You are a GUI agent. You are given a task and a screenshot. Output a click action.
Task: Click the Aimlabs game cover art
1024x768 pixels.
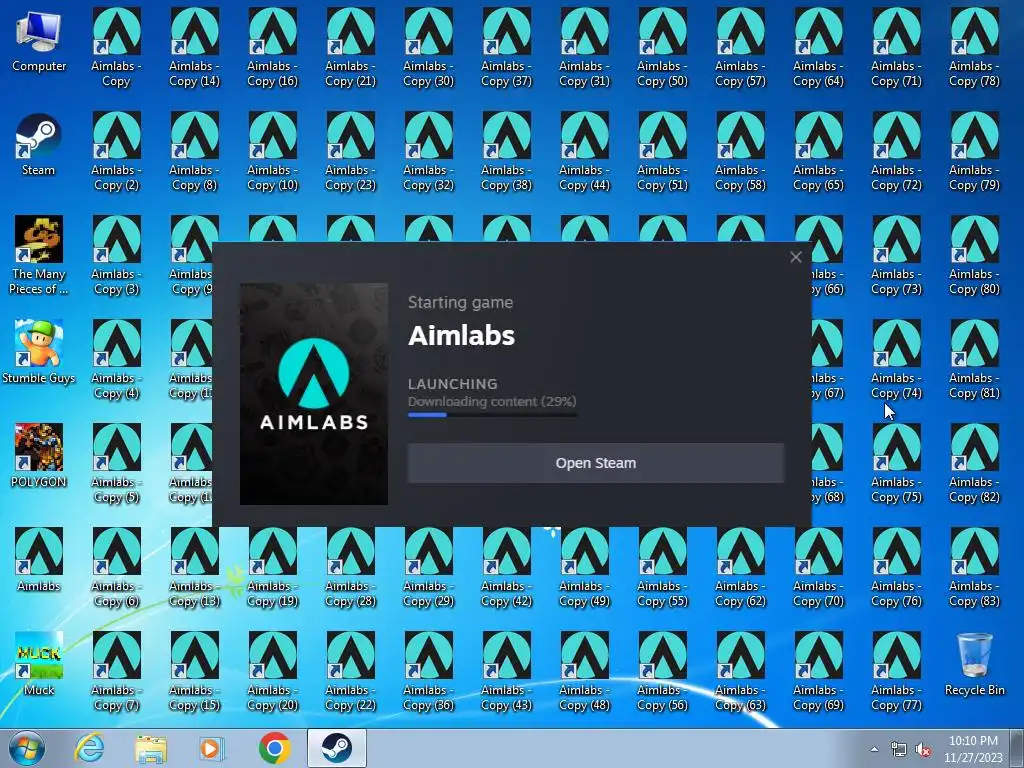[314, 394]
